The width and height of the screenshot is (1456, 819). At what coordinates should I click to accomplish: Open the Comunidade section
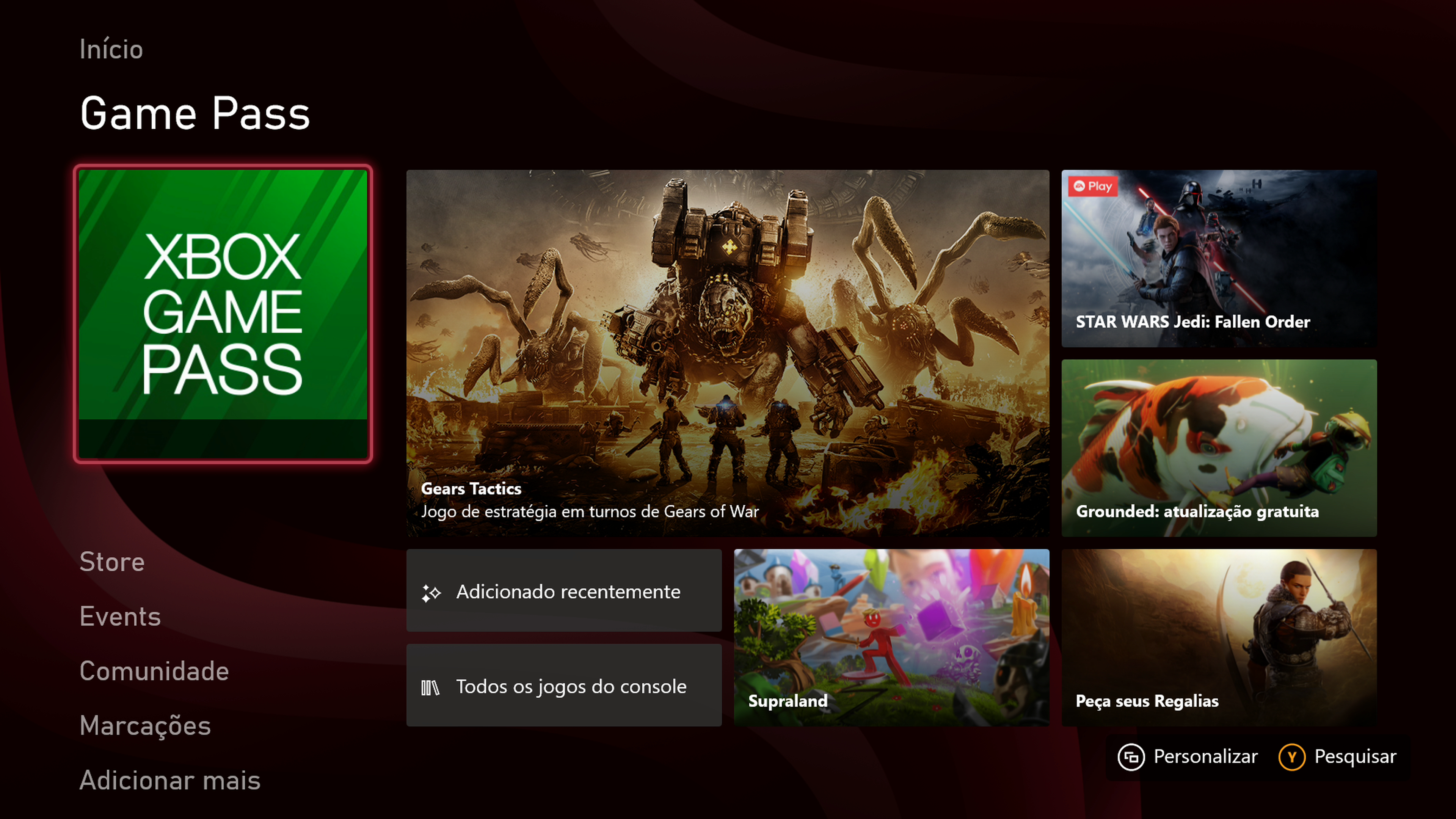(x=154, y=671)
